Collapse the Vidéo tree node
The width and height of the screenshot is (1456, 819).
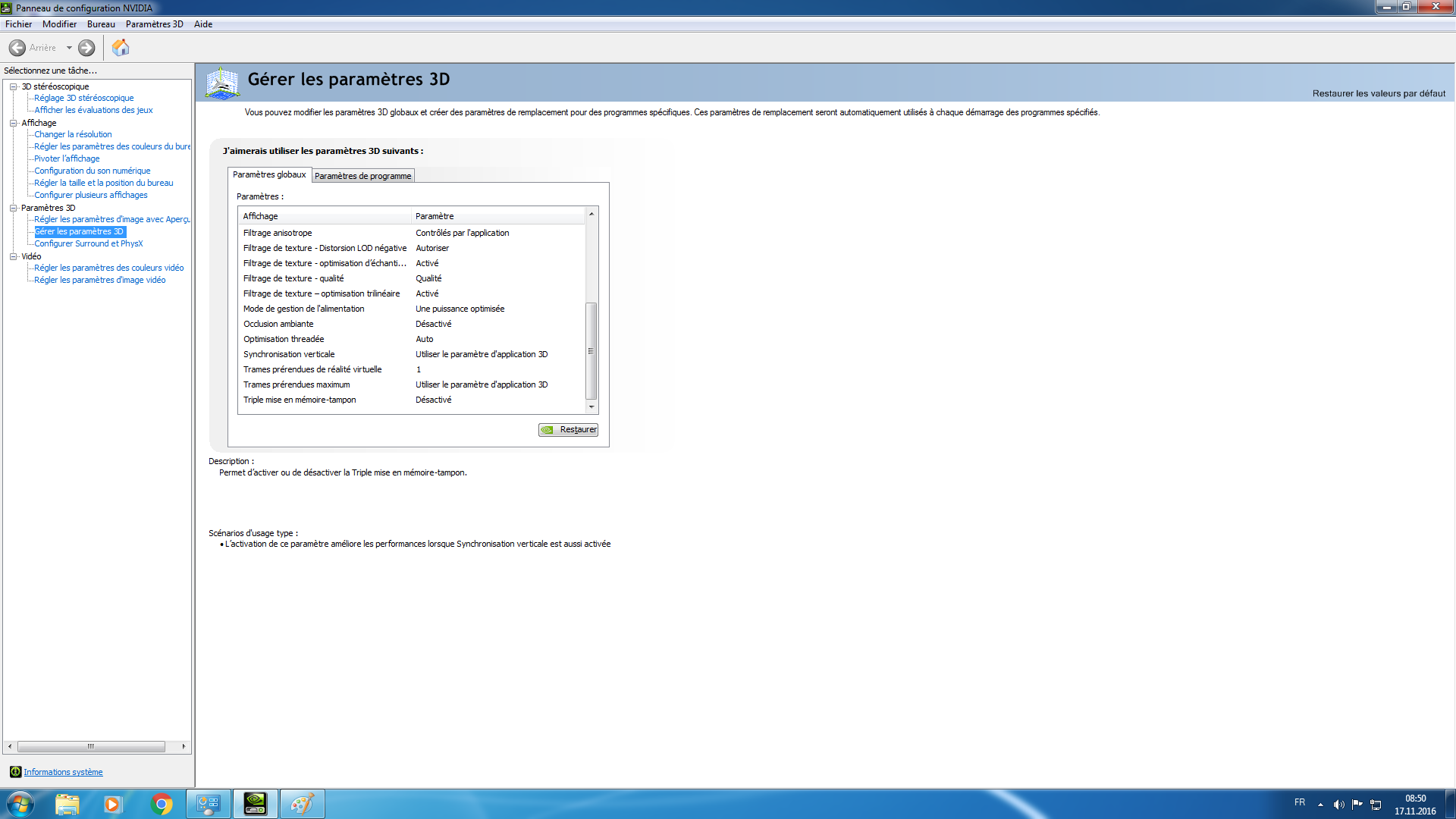coord(13,256)
